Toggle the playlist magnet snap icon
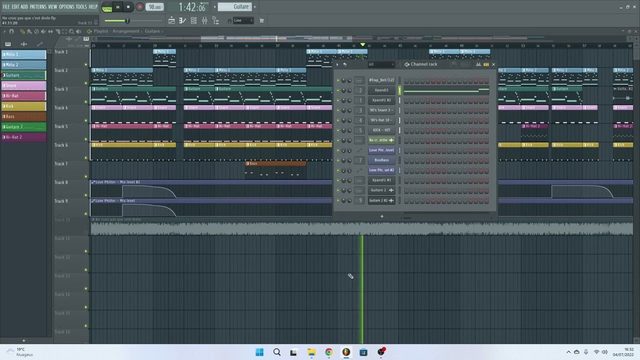Image resolution: width=640 pixels, height=360 pixels. (11, 31)
